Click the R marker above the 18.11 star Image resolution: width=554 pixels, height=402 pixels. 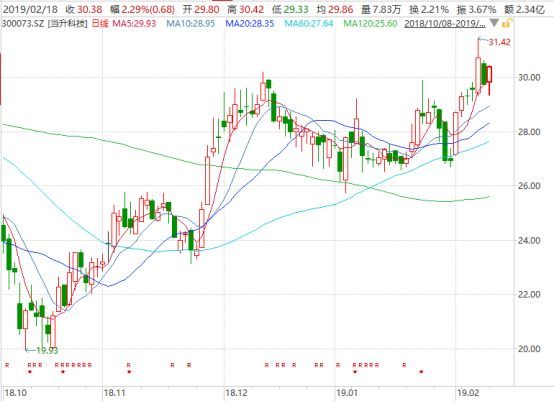(129, 365)
